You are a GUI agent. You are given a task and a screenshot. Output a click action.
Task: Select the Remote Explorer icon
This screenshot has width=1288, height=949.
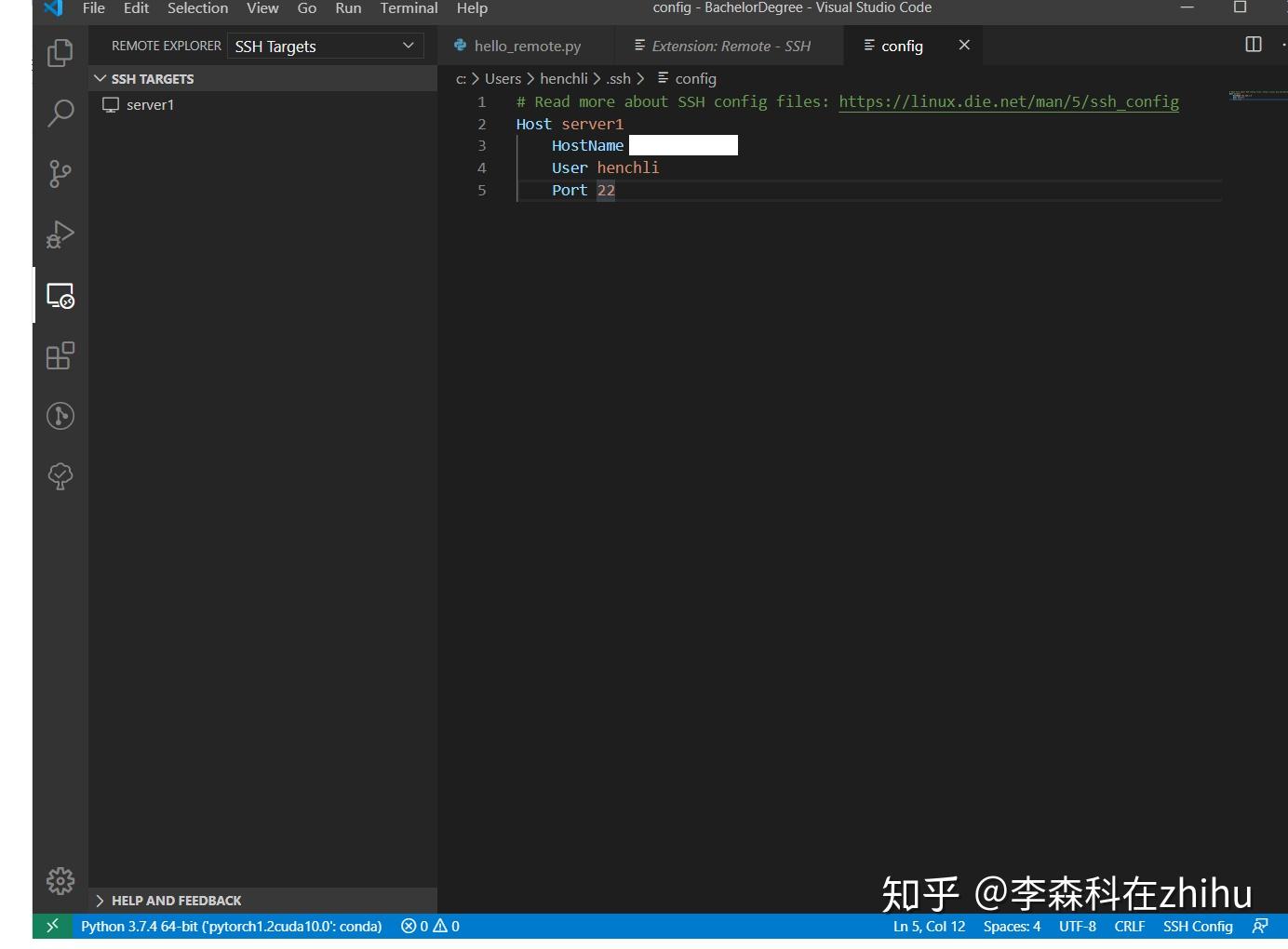coord(59,295)
